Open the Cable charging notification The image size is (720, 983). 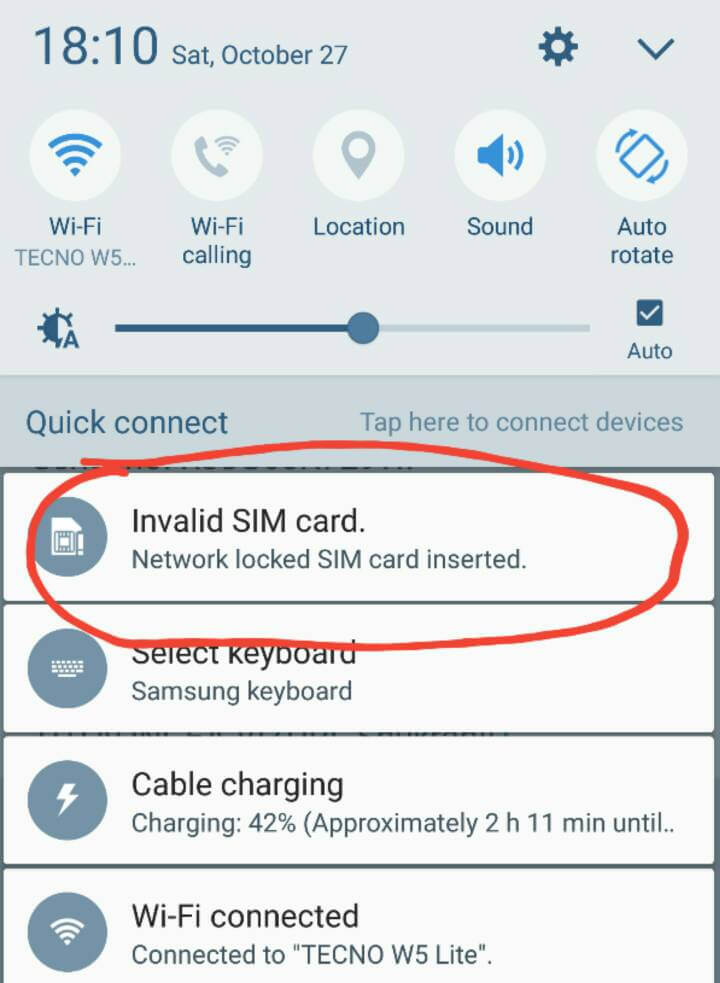[359, 800]
